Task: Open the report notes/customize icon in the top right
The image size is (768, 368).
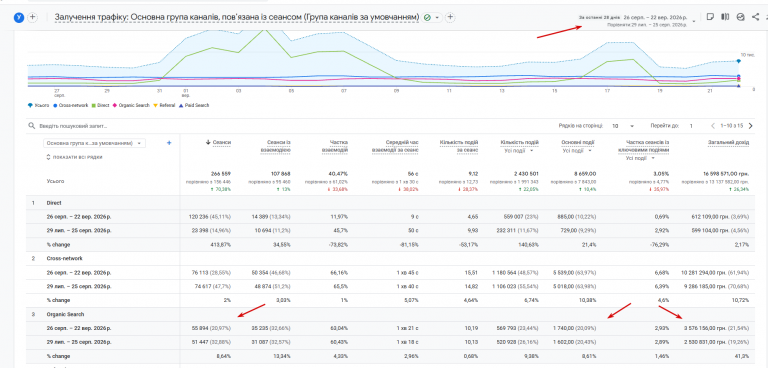Action: pos(710,17)
